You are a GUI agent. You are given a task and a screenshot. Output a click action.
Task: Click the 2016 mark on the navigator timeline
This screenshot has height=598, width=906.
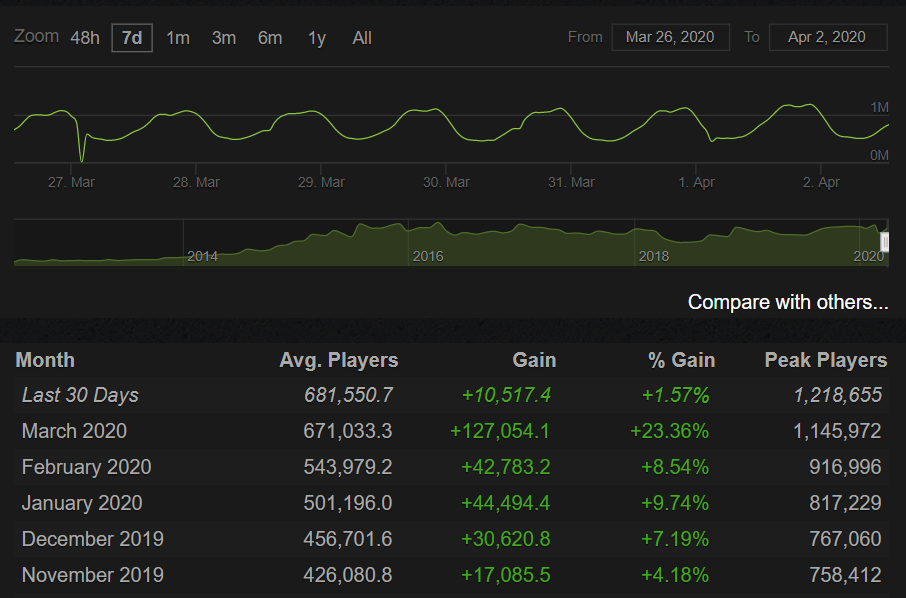coord(428,256)
